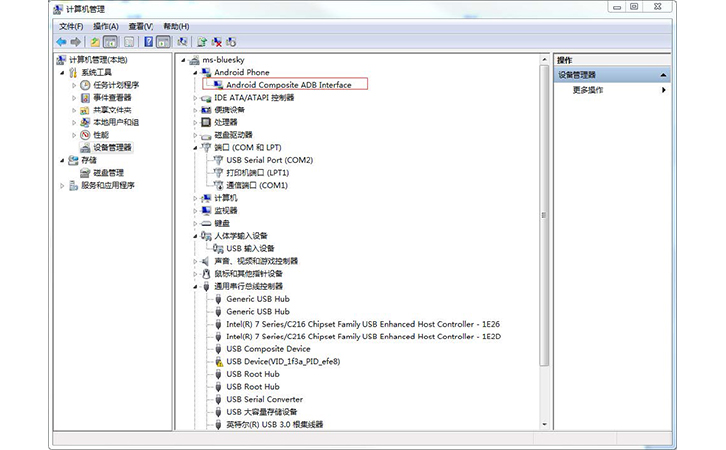This screenshot has height=450, width=726.
Task: Open the 操作(A) menu
Action: point(106,26)
